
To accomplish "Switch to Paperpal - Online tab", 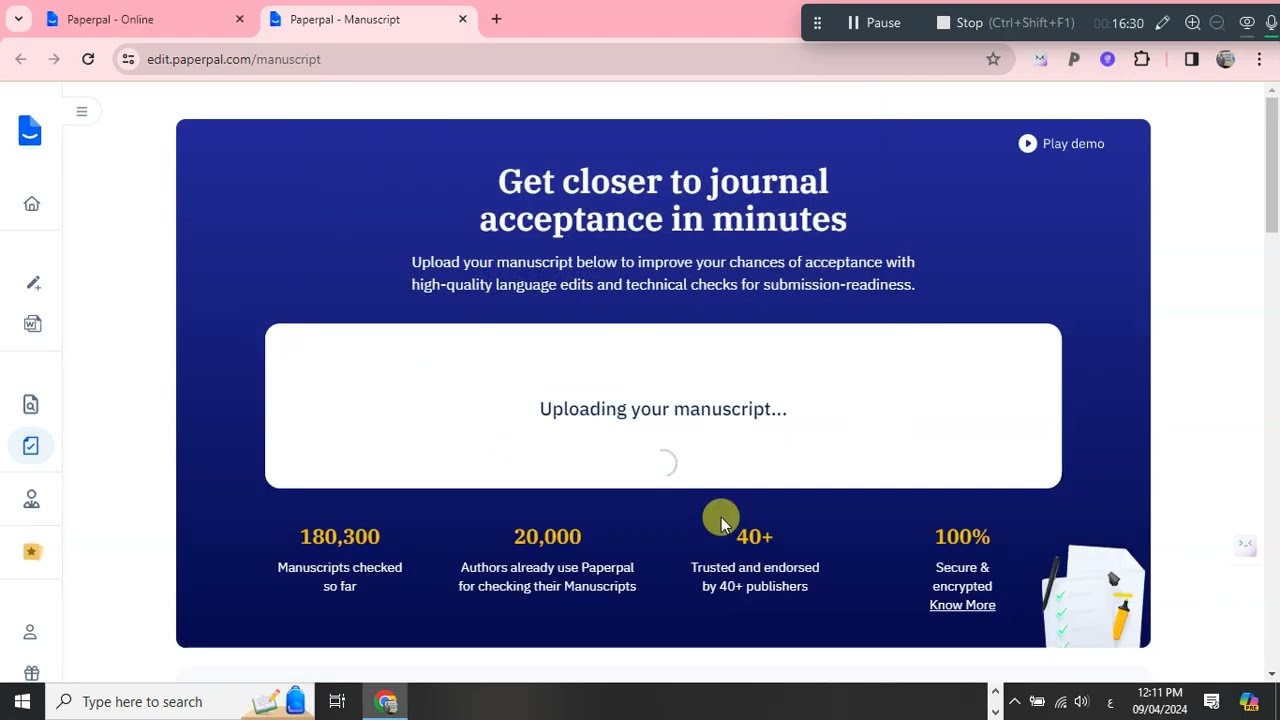I will point(140,19).
